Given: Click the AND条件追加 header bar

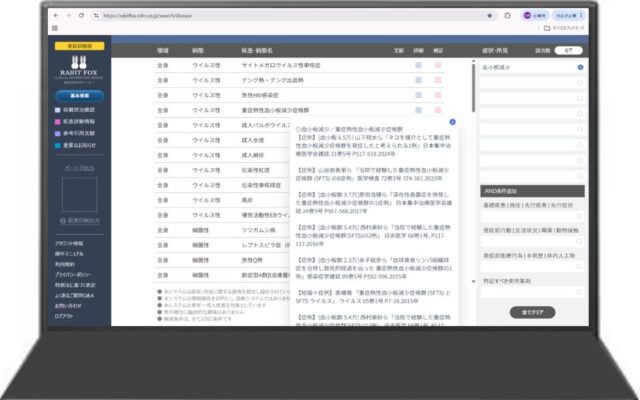Looking at the screenshot, I should coord(532,191).
